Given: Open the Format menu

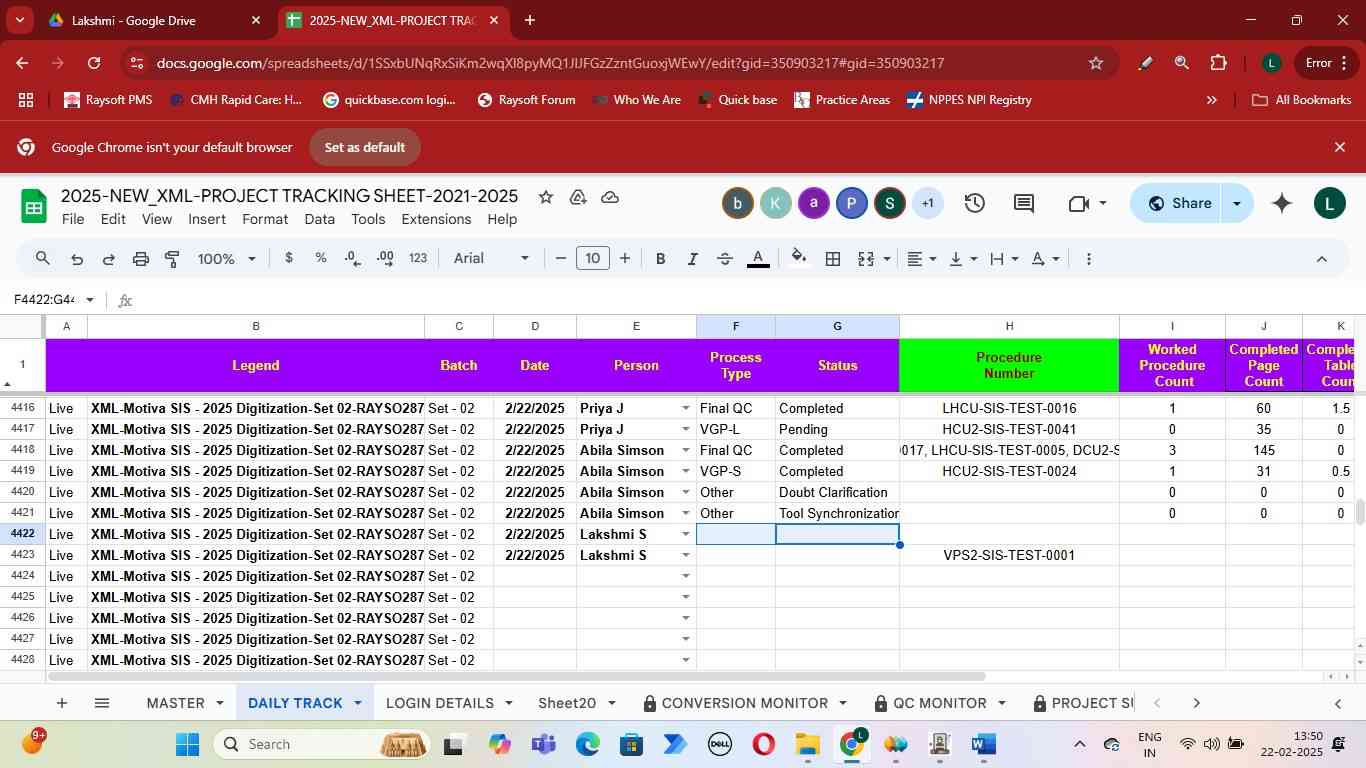Looking at the screenshot, I should point(265,219).
